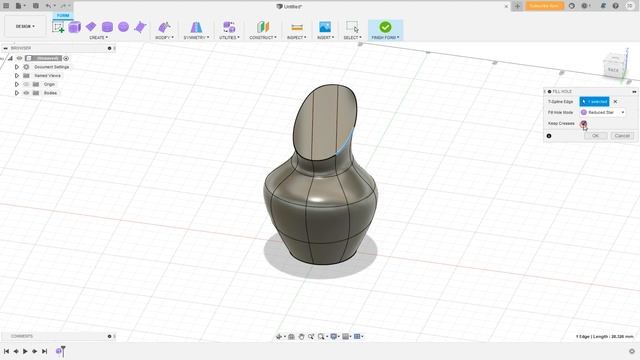640x360 pixels.
Task: Toggle Origin folder visibility eye
Action: point(26,84)
